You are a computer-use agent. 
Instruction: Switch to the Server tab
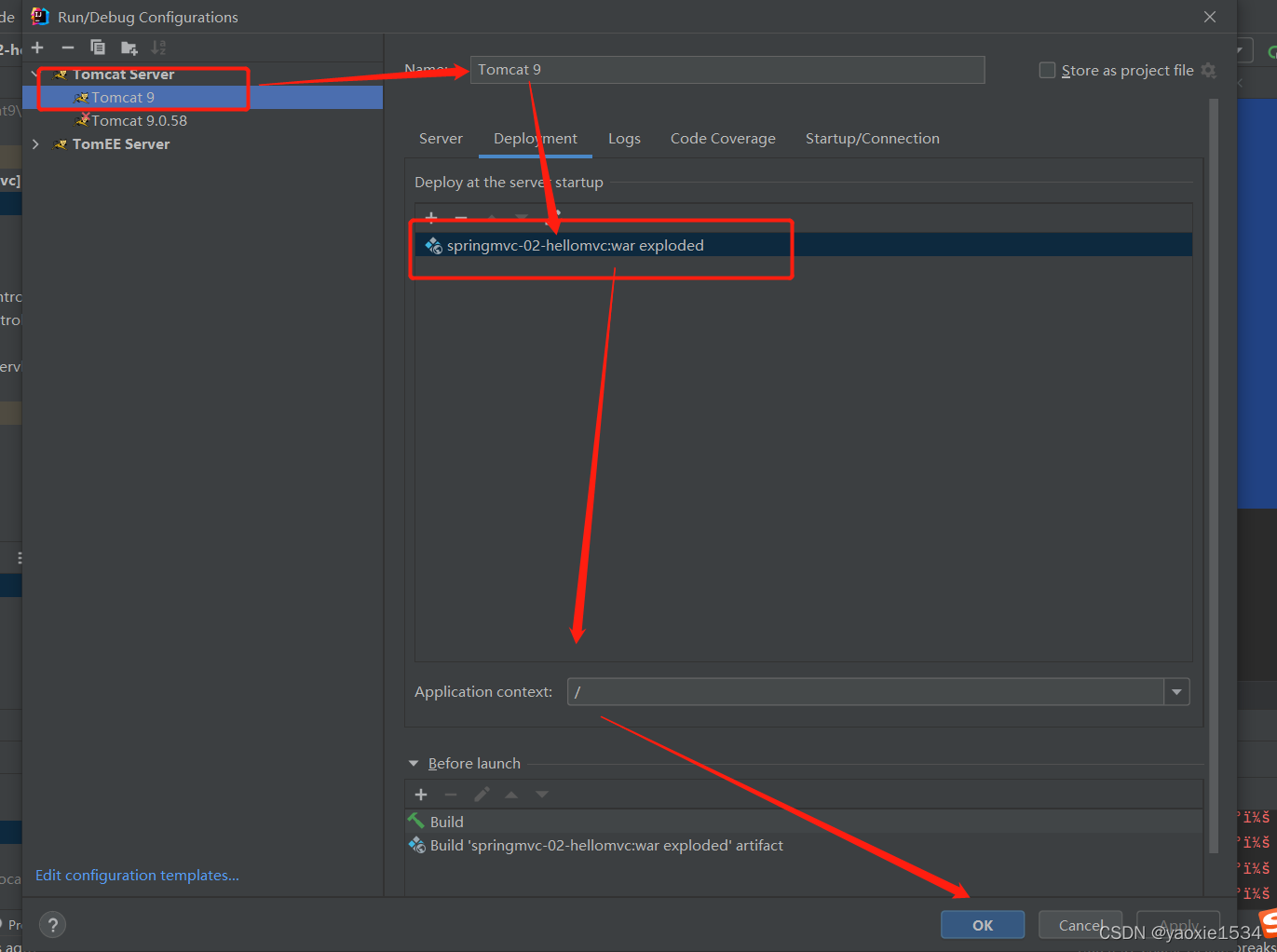(x=441, y=139)
